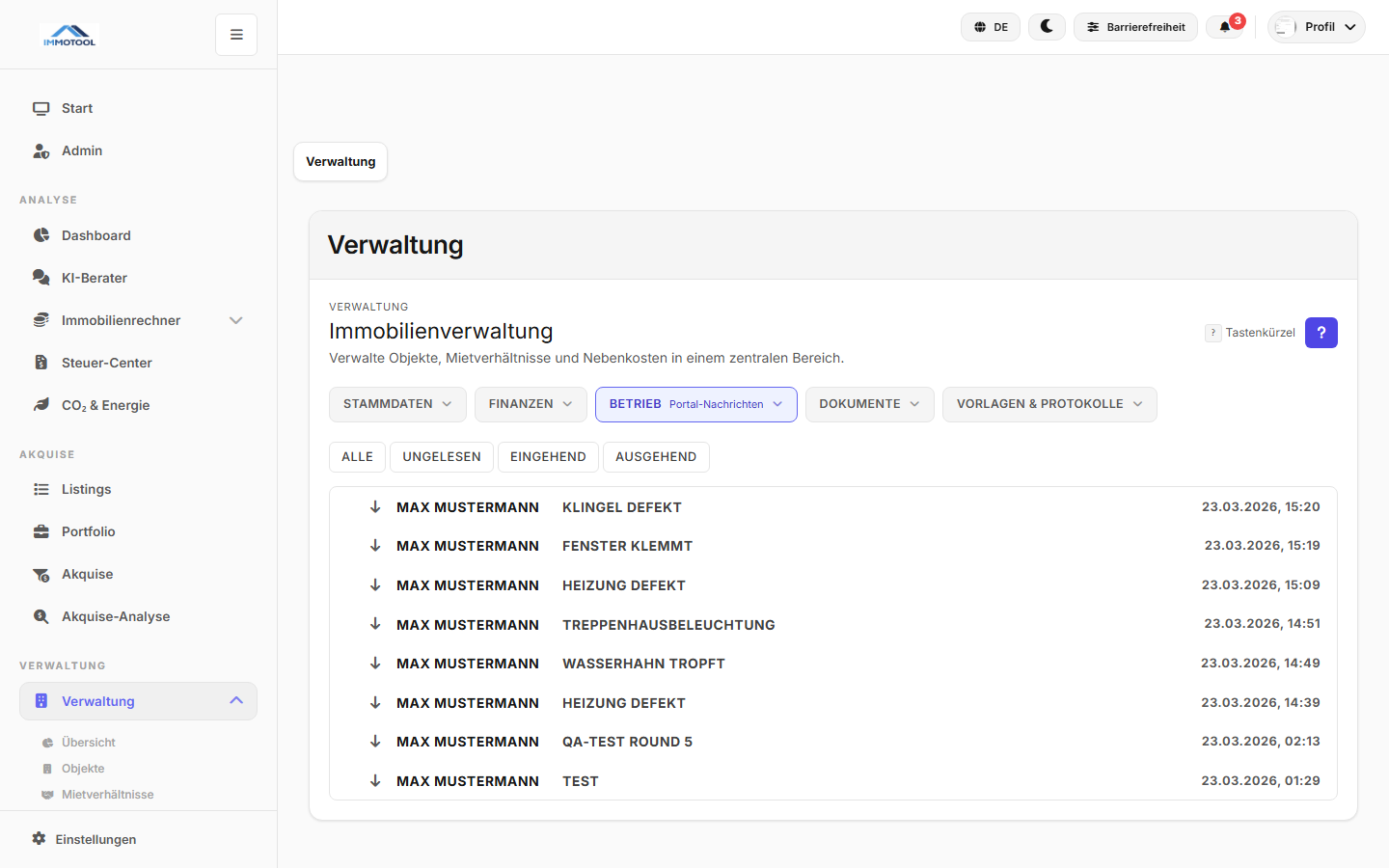This screenshot has width=1389, height=868.
Task: Open the Profil dropdown menu
Action: click(1317, 27)
